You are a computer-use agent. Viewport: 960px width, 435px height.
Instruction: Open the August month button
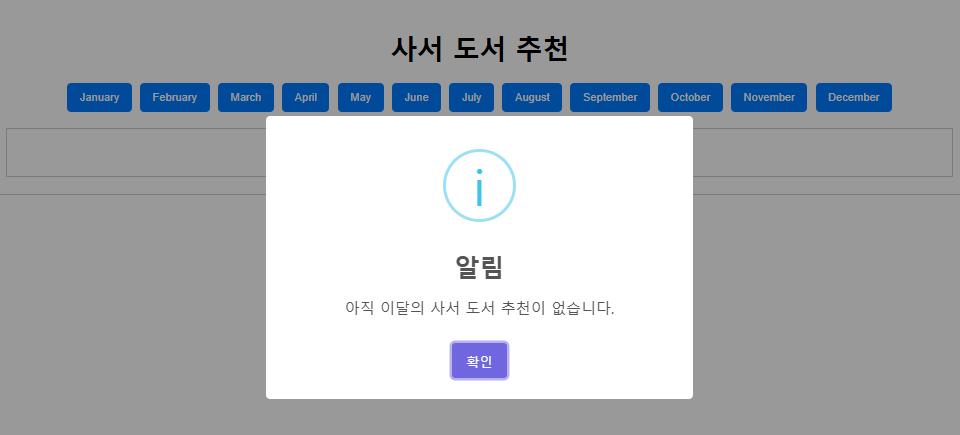coord(532,97)
